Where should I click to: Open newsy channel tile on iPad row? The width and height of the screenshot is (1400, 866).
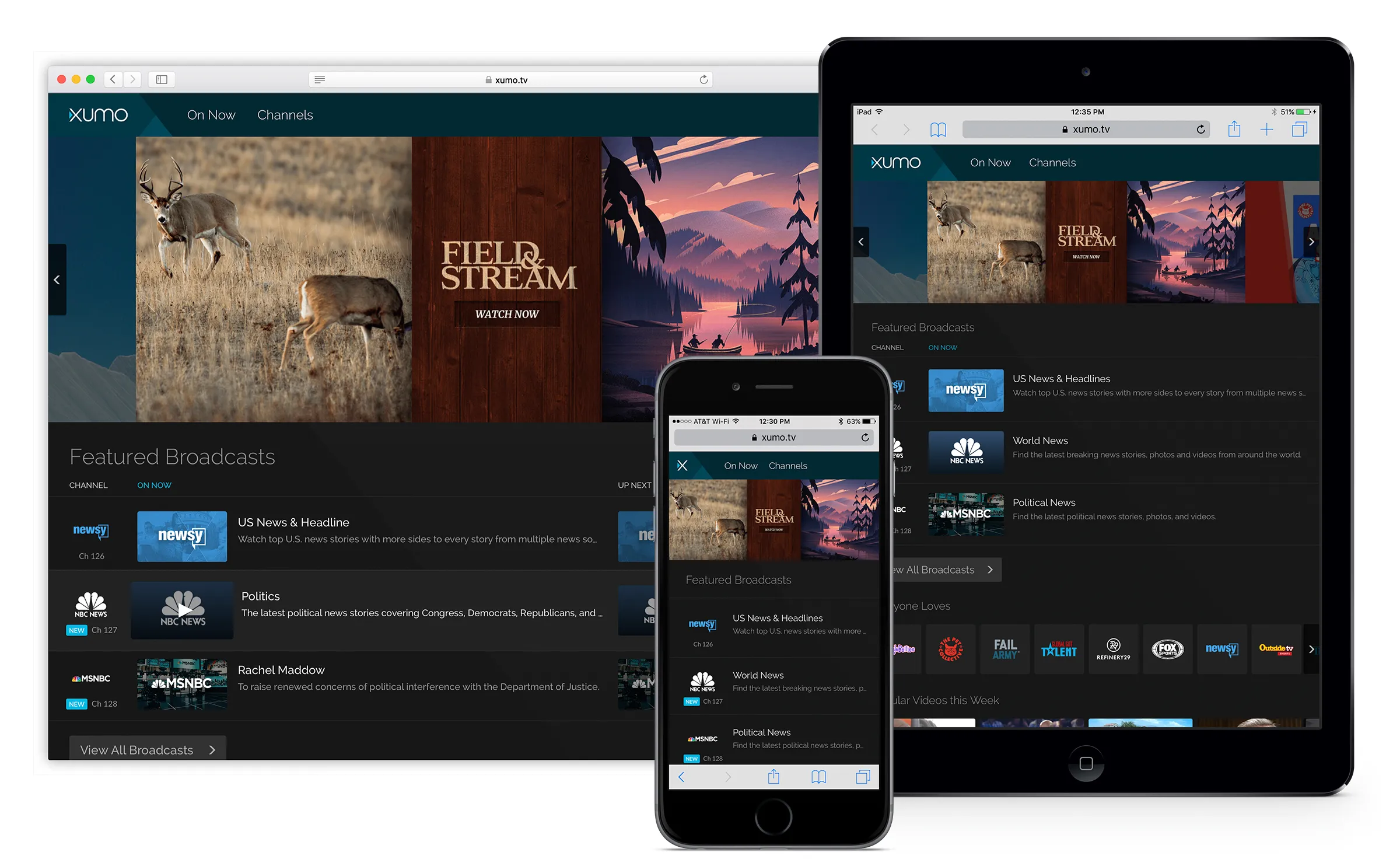[x=1221, y=649]
